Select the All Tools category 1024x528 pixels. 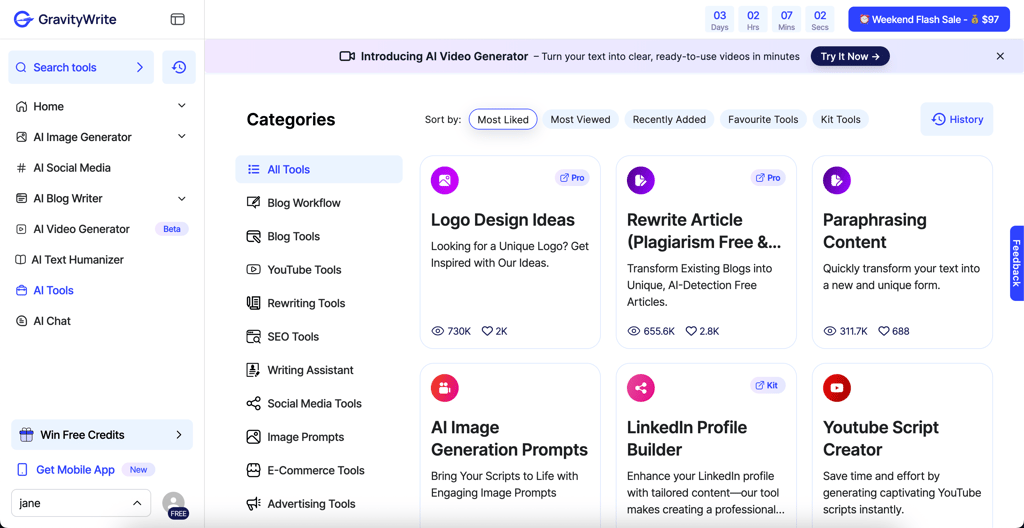319,169
